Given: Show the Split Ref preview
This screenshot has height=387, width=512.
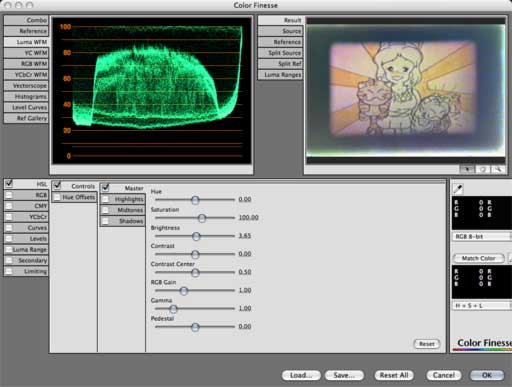Looking at the screenshot, I should click(280, 64).
